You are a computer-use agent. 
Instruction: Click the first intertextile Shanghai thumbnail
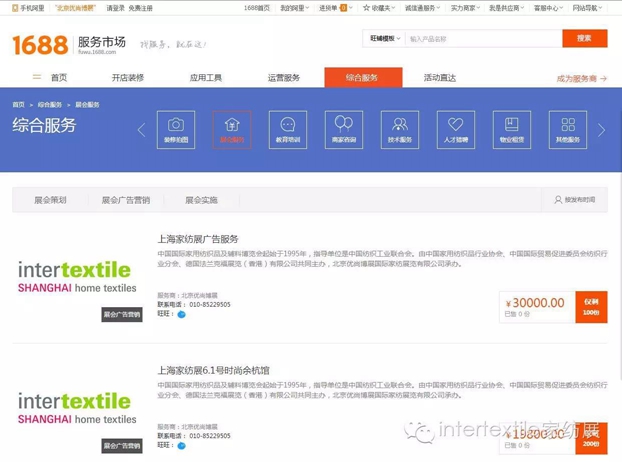pos(77,277)
